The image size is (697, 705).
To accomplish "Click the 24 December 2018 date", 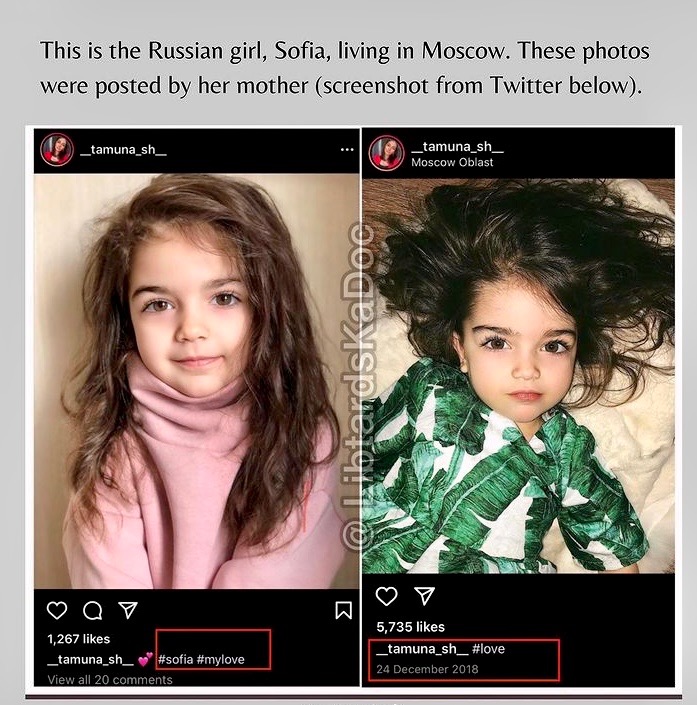I will (428, 669).
